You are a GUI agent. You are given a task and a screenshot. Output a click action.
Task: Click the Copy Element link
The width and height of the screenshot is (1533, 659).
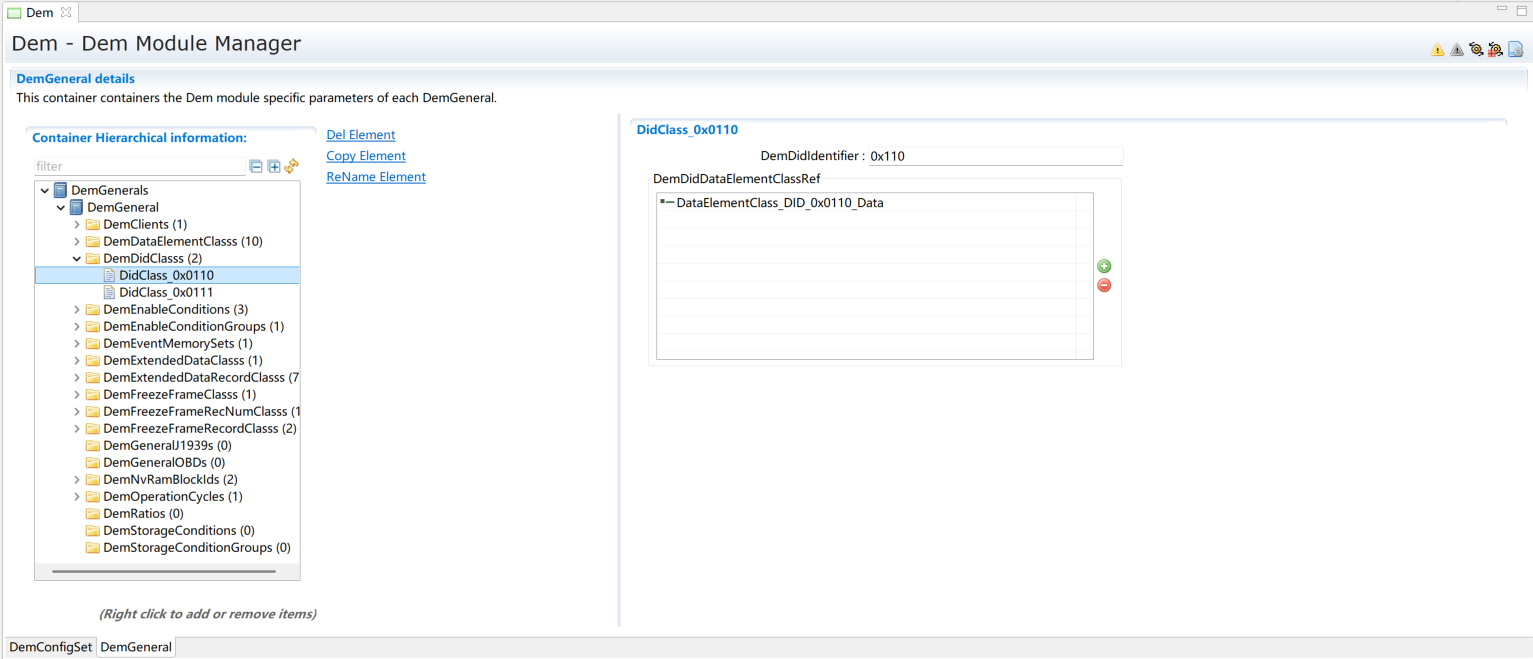tap(366, 156)
